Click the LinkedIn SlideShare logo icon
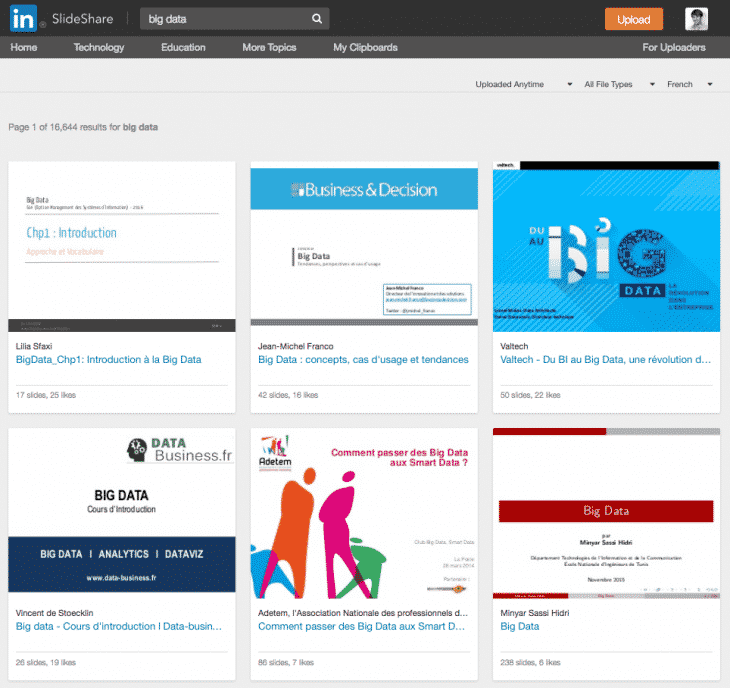730x688 pixels. 24,19
